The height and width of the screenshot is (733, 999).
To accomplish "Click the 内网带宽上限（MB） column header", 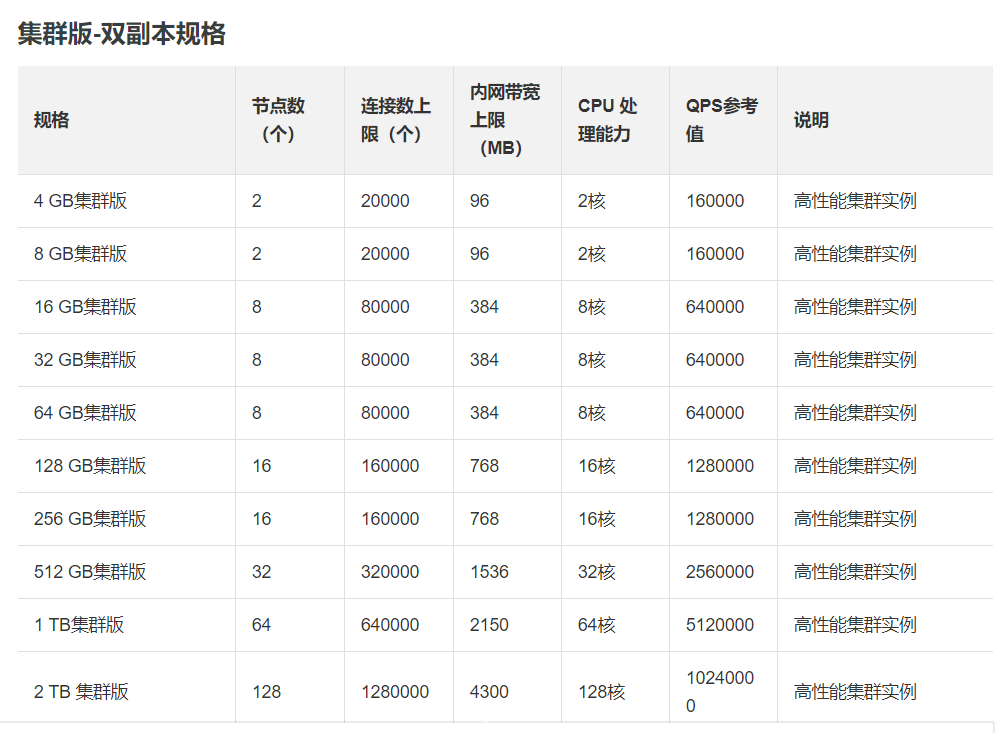I will pos(505,120).
